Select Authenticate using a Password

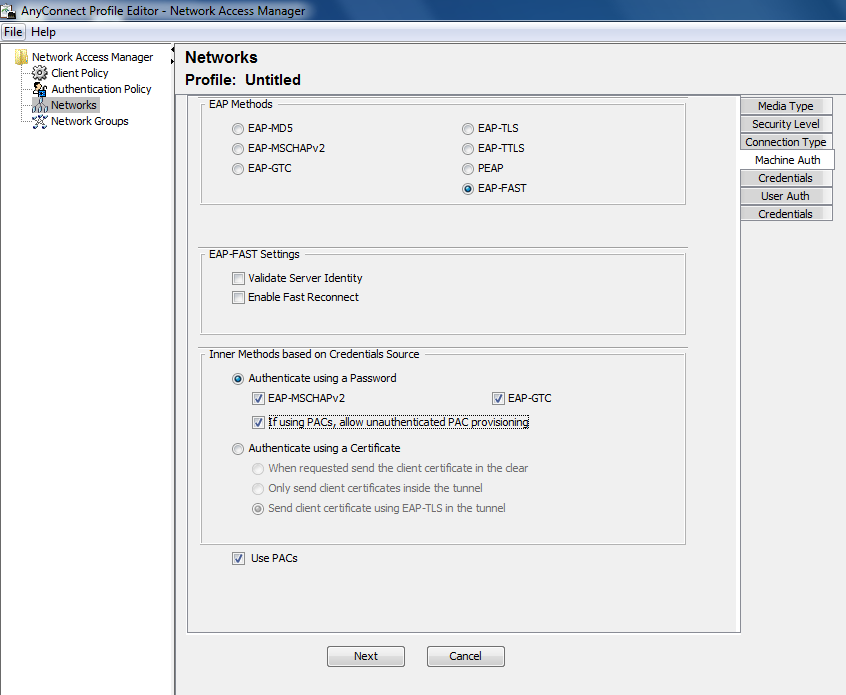[237, 379]
